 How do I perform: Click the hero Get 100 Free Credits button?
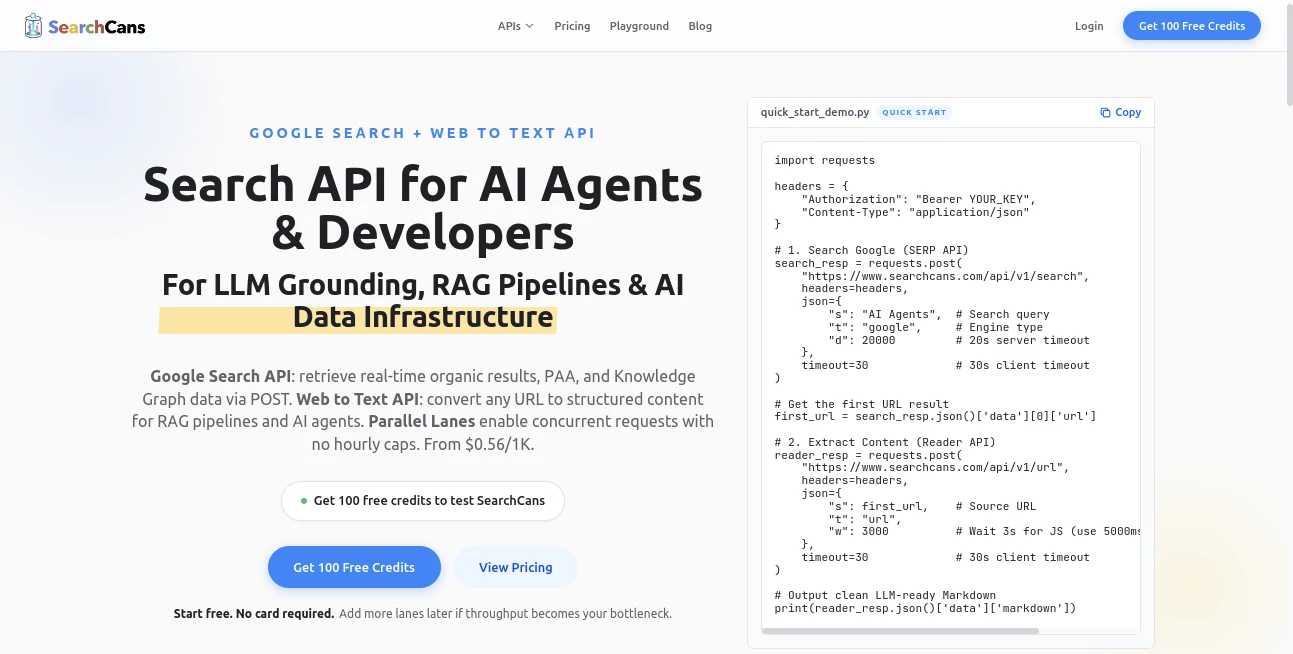click(354, 567)
